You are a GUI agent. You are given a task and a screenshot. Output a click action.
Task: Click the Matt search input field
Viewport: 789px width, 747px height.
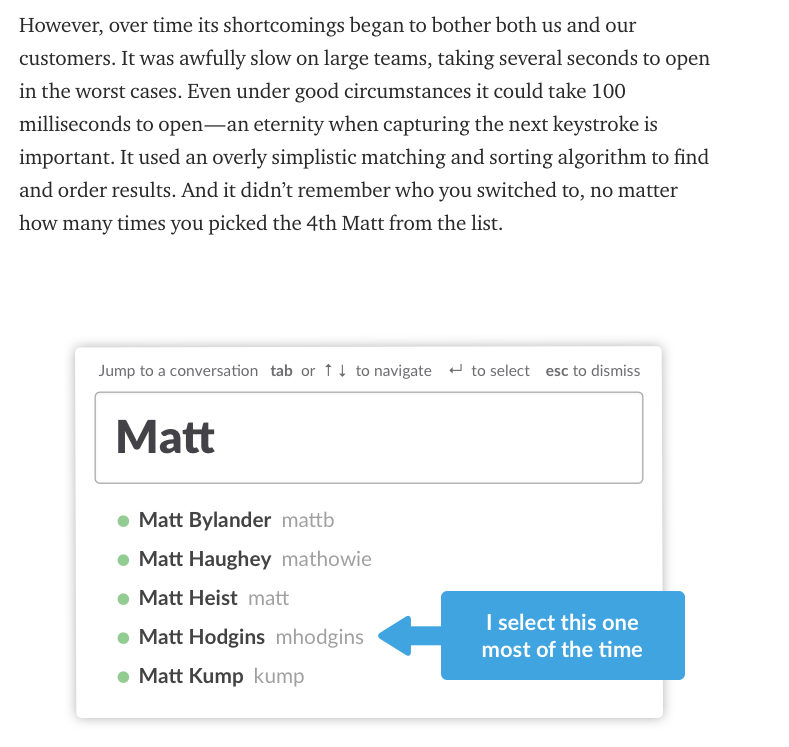pos(369,438)
